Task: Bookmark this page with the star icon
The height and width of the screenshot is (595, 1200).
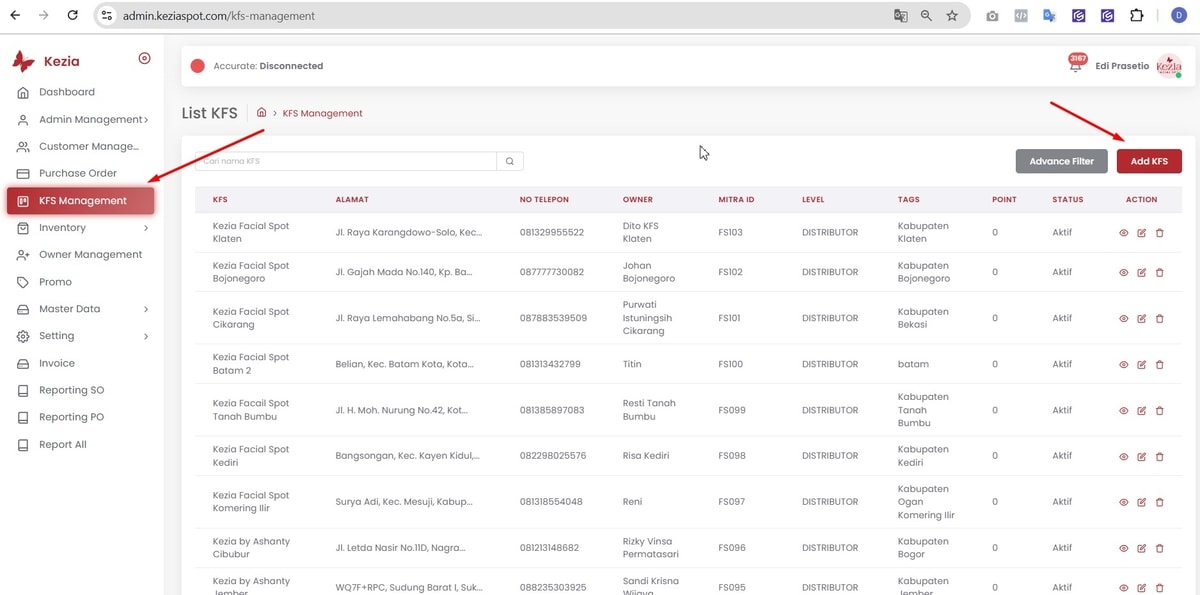Action: (x=952, y=16)
